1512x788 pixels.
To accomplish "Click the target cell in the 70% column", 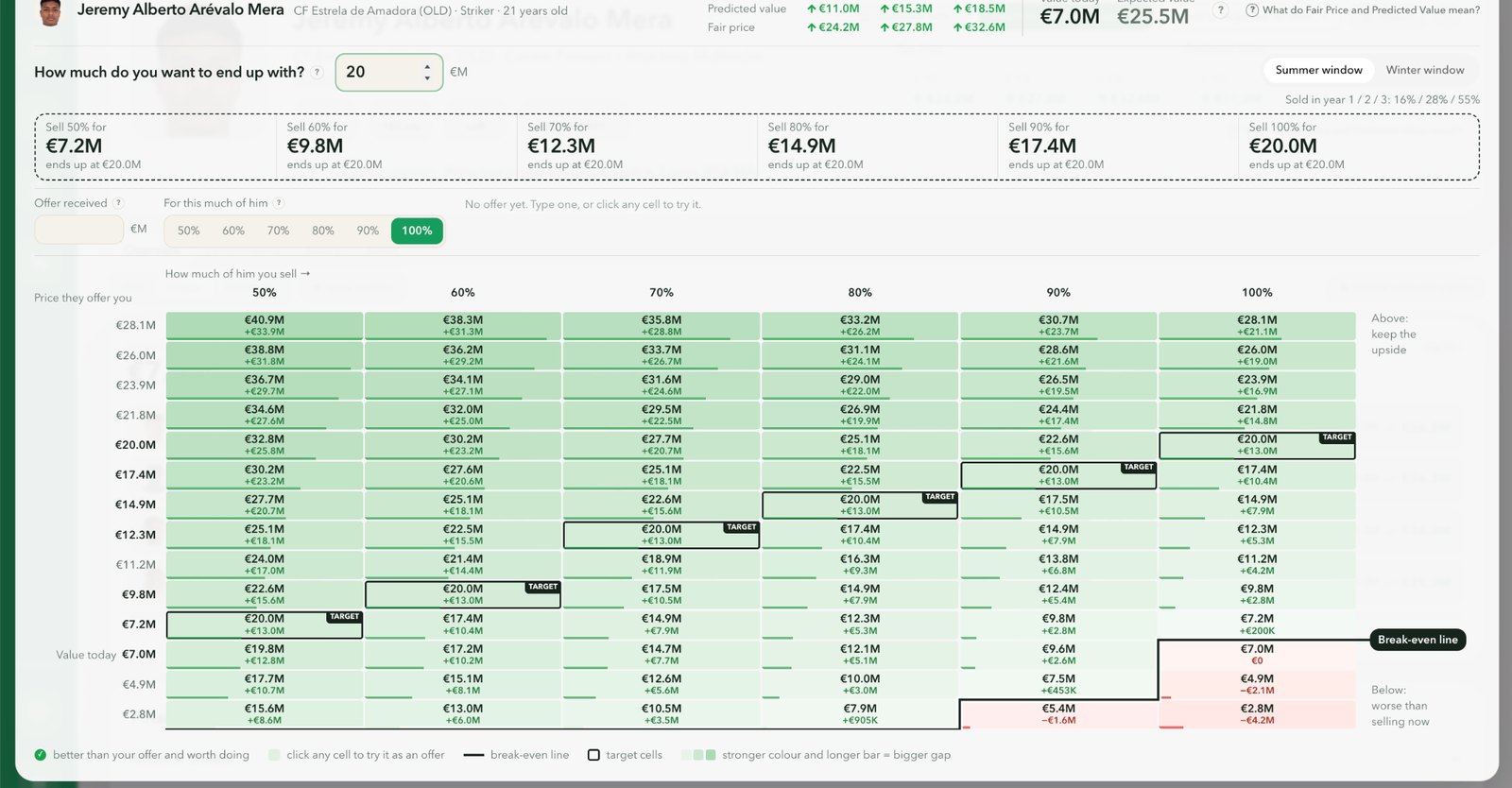I will pyautogui.click(x=661, y=535).
